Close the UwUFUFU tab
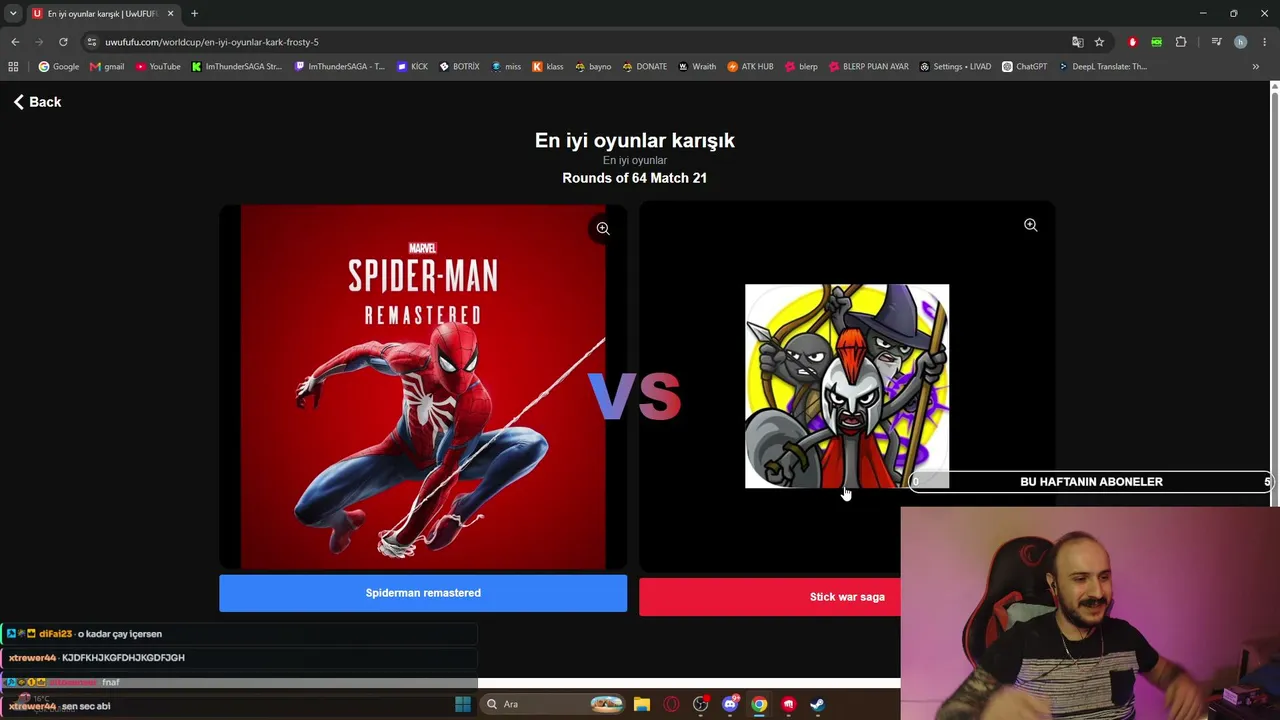 (x=170, y=14)
